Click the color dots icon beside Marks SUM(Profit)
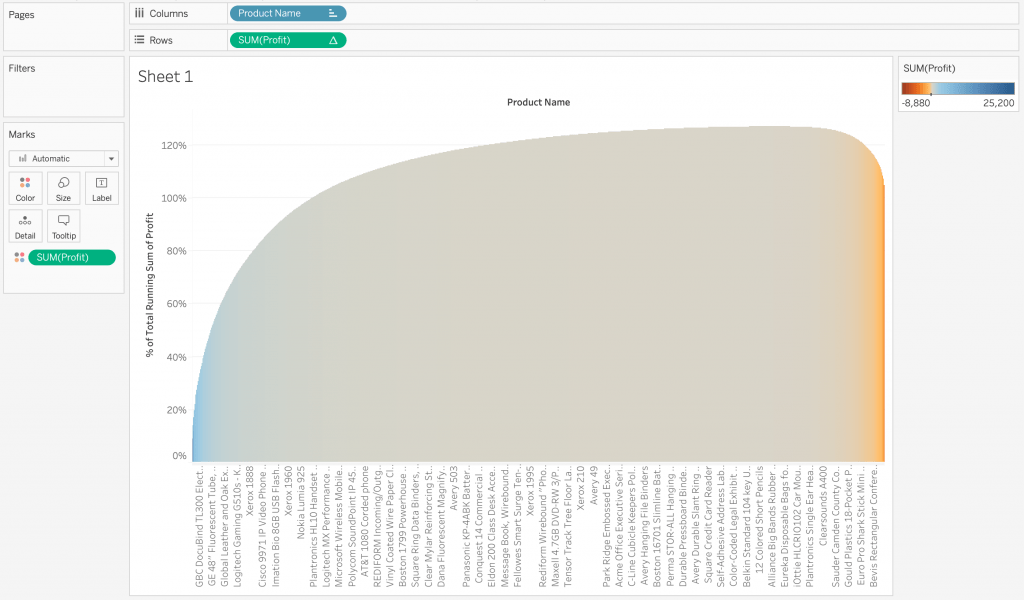1024x600 pixels. click(19, 258)
